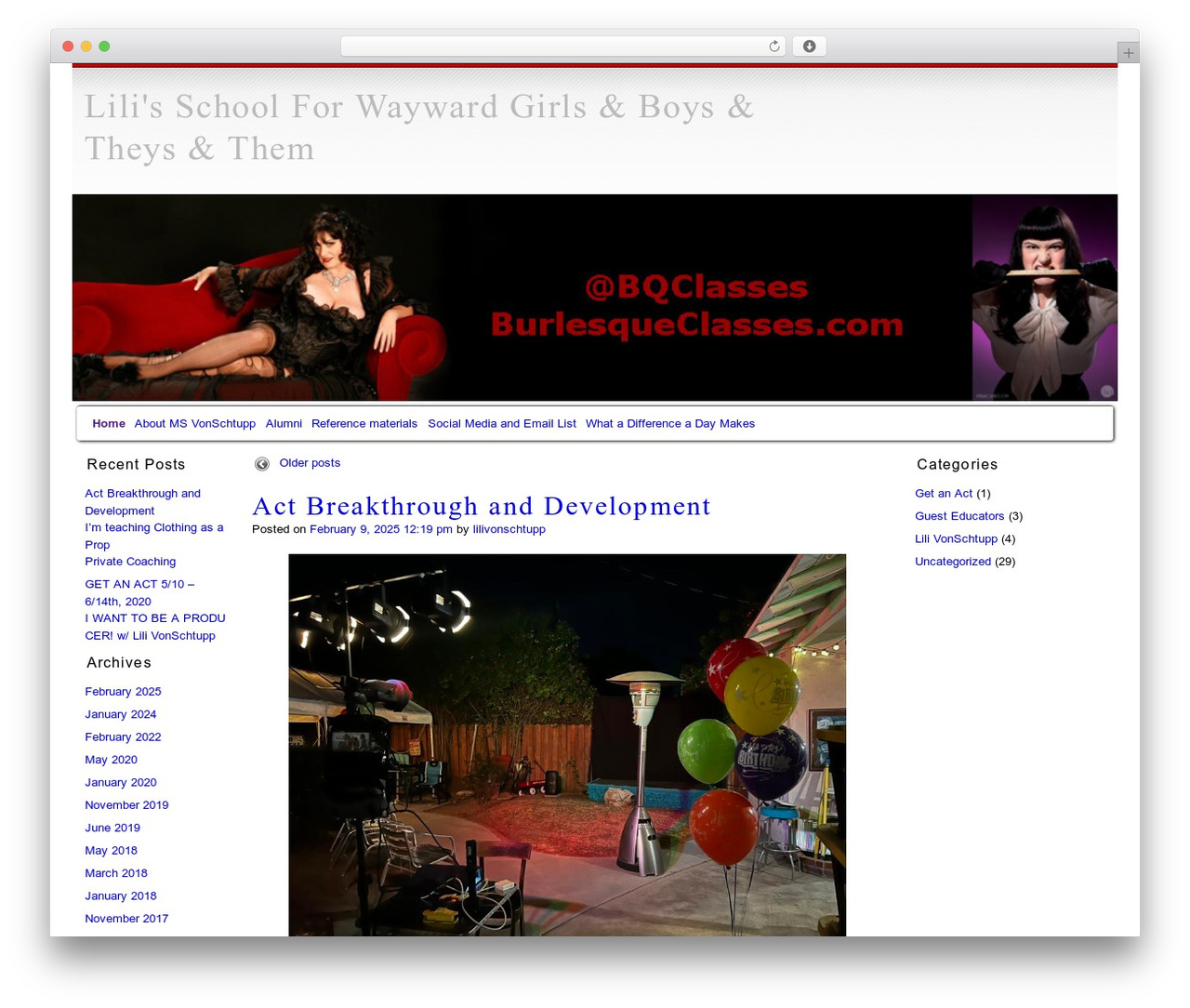Viewport: 1190px width, 1008px height.
Task: Click the browser address bar
Action: (x=562, y=46)
